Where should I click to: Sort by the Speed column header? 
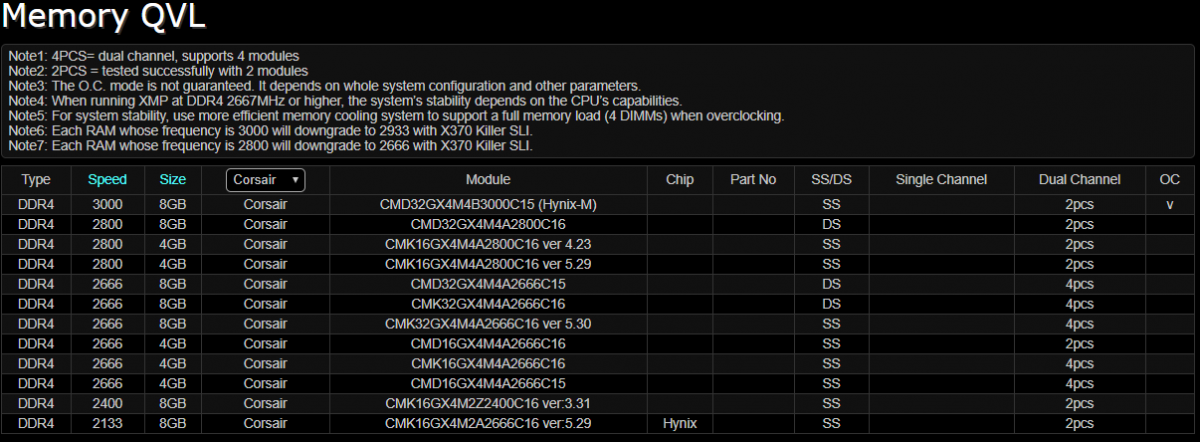107,180
